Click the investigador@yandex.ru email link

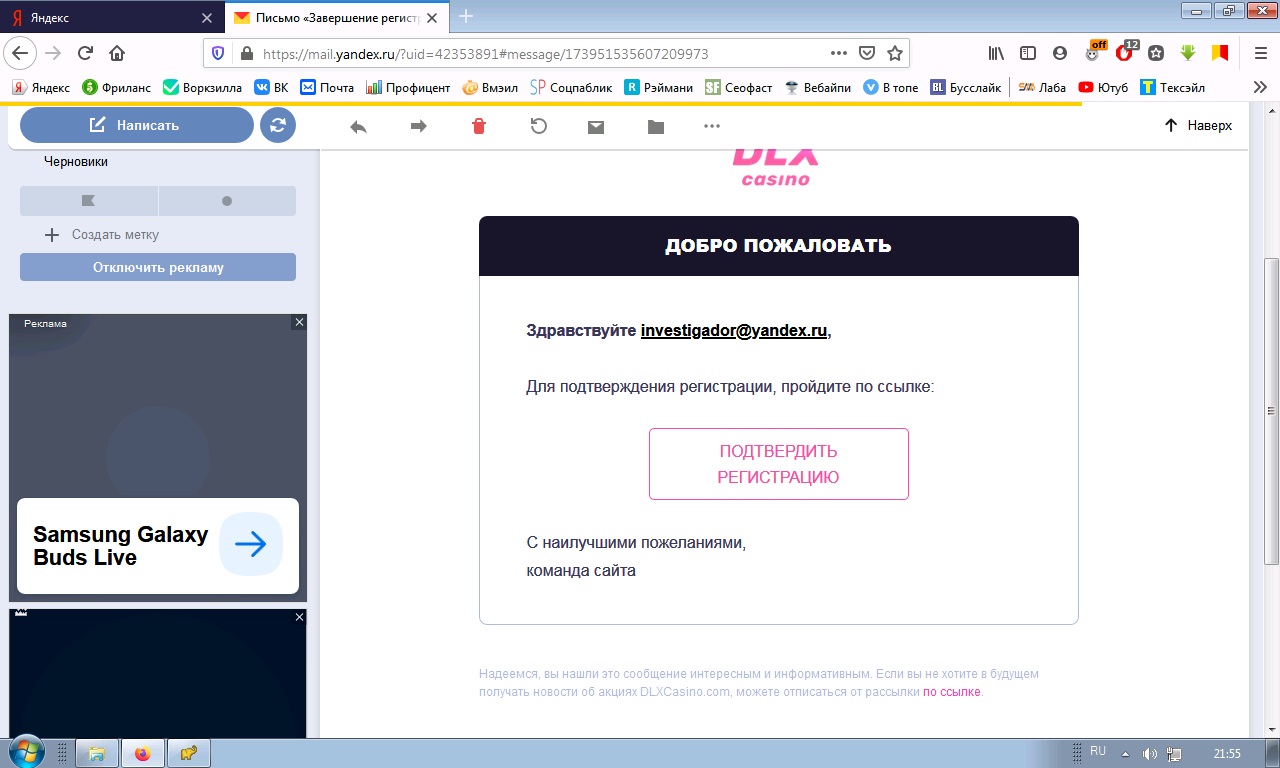(x=734, y=331)
